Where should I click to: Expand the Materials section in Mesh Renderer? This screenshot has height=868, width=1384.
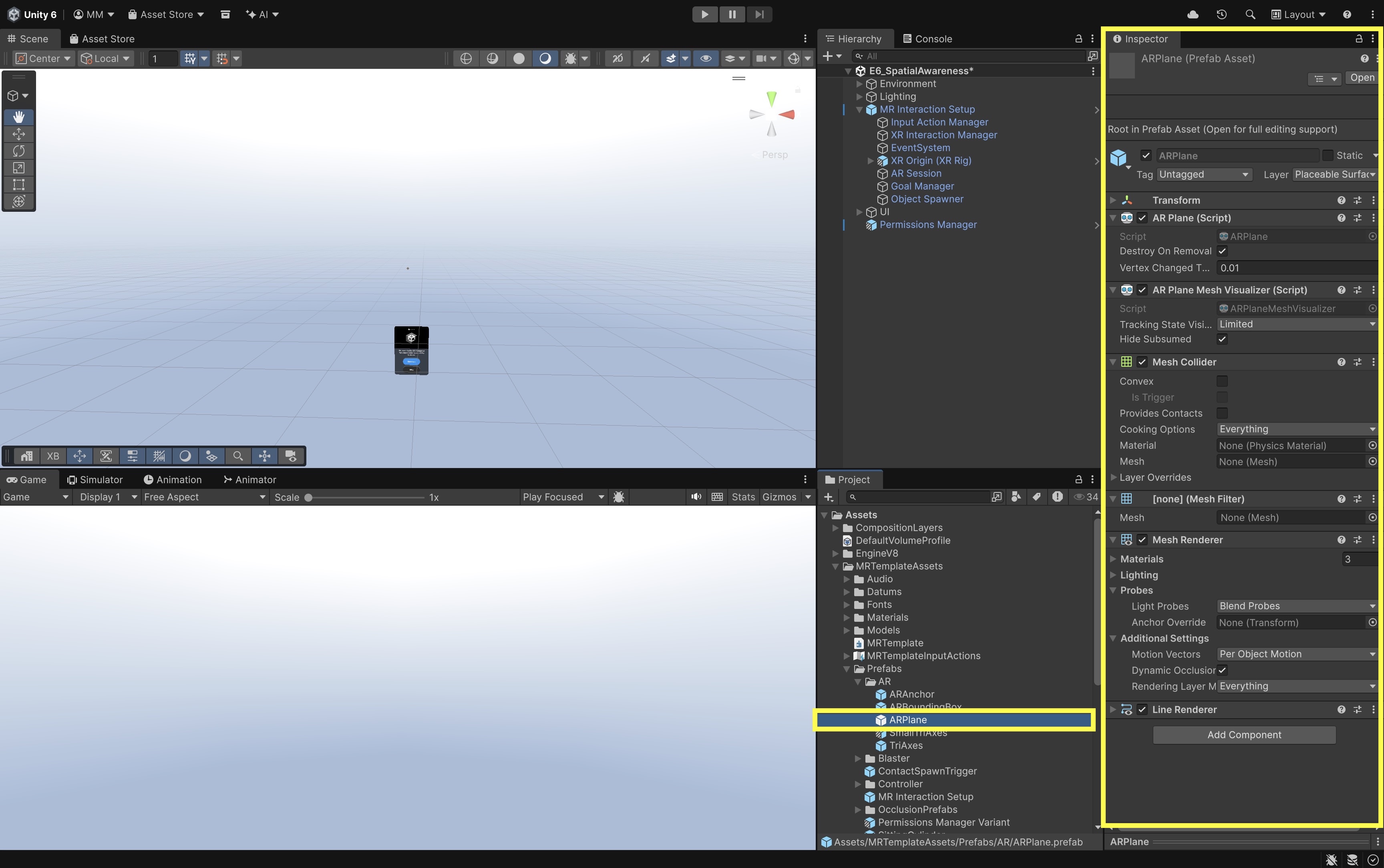click(x=1113, y=559)
